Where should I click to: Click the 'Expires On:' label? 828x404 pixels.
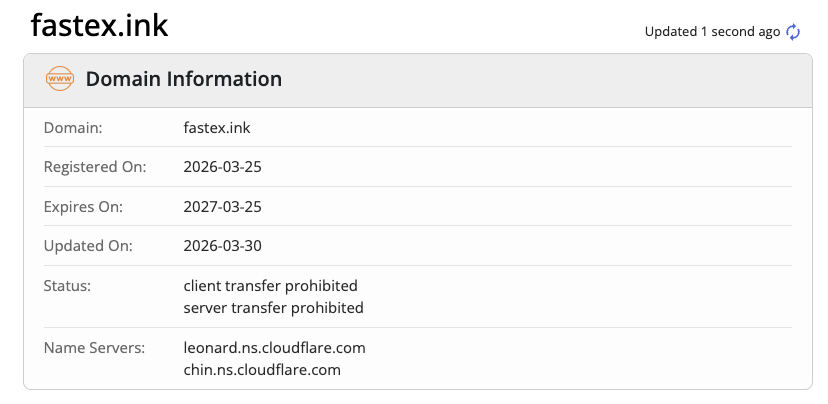[x=83, y=207]
